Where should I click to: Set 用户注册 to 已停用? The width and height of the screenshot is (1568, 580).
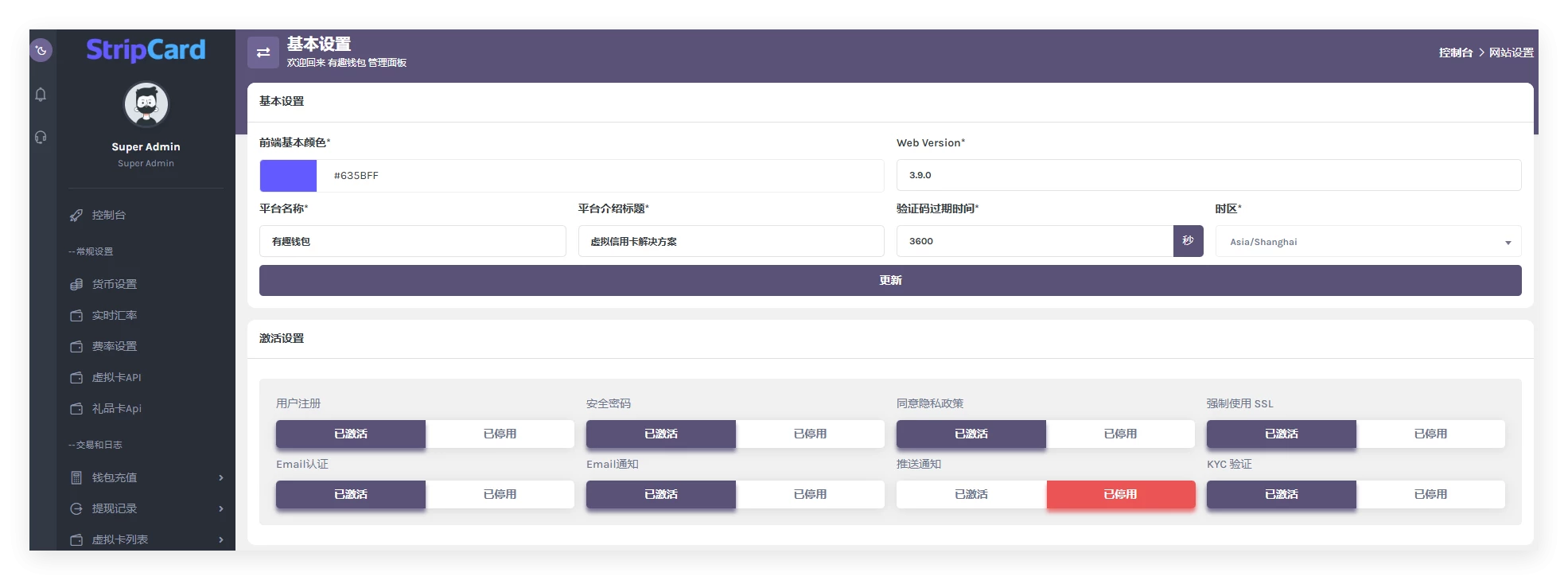point(500,434)
